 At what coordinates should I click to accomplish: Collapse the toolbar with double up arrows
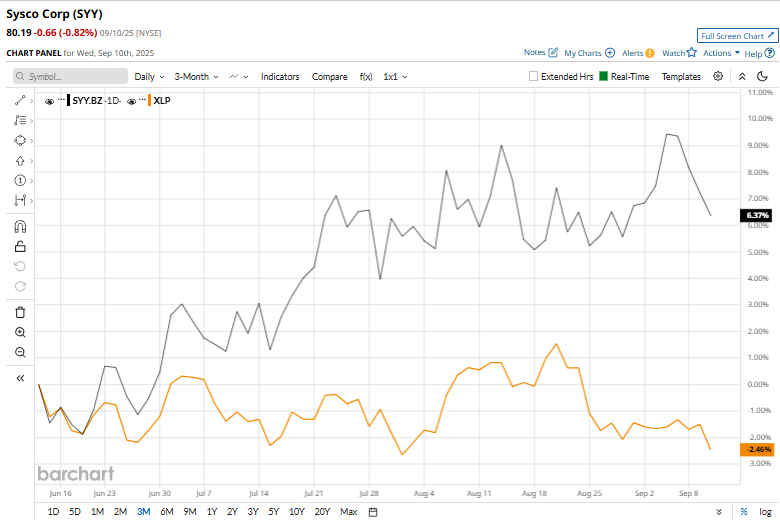(x=742, y=76)
